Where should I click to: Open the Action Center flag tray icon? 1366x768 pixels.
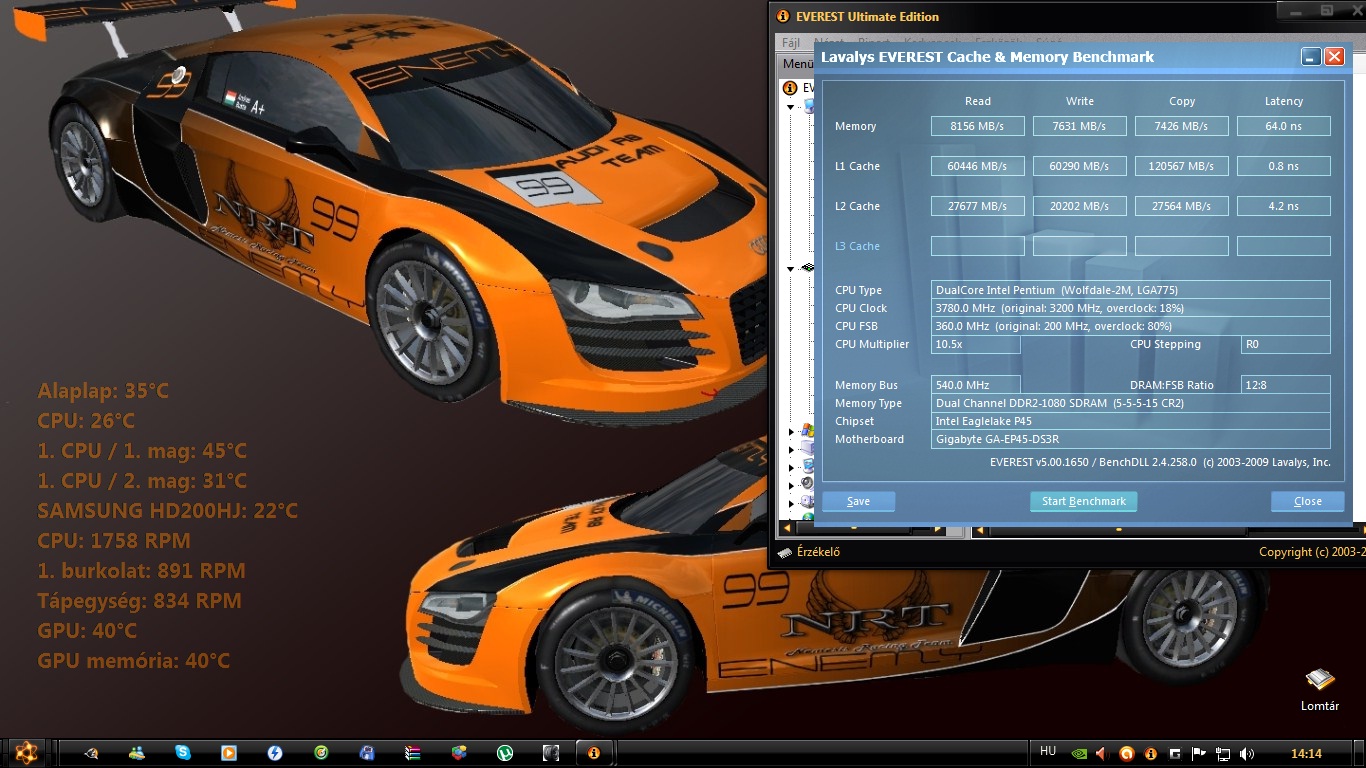click(x=1198, y=753)
